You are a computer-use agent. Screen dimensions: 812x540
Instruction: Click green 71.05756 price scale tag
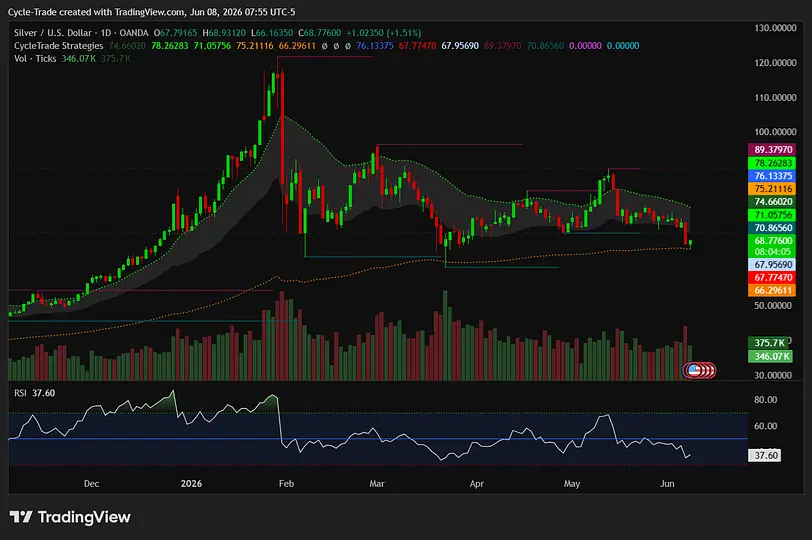click(x=772, y=215)
